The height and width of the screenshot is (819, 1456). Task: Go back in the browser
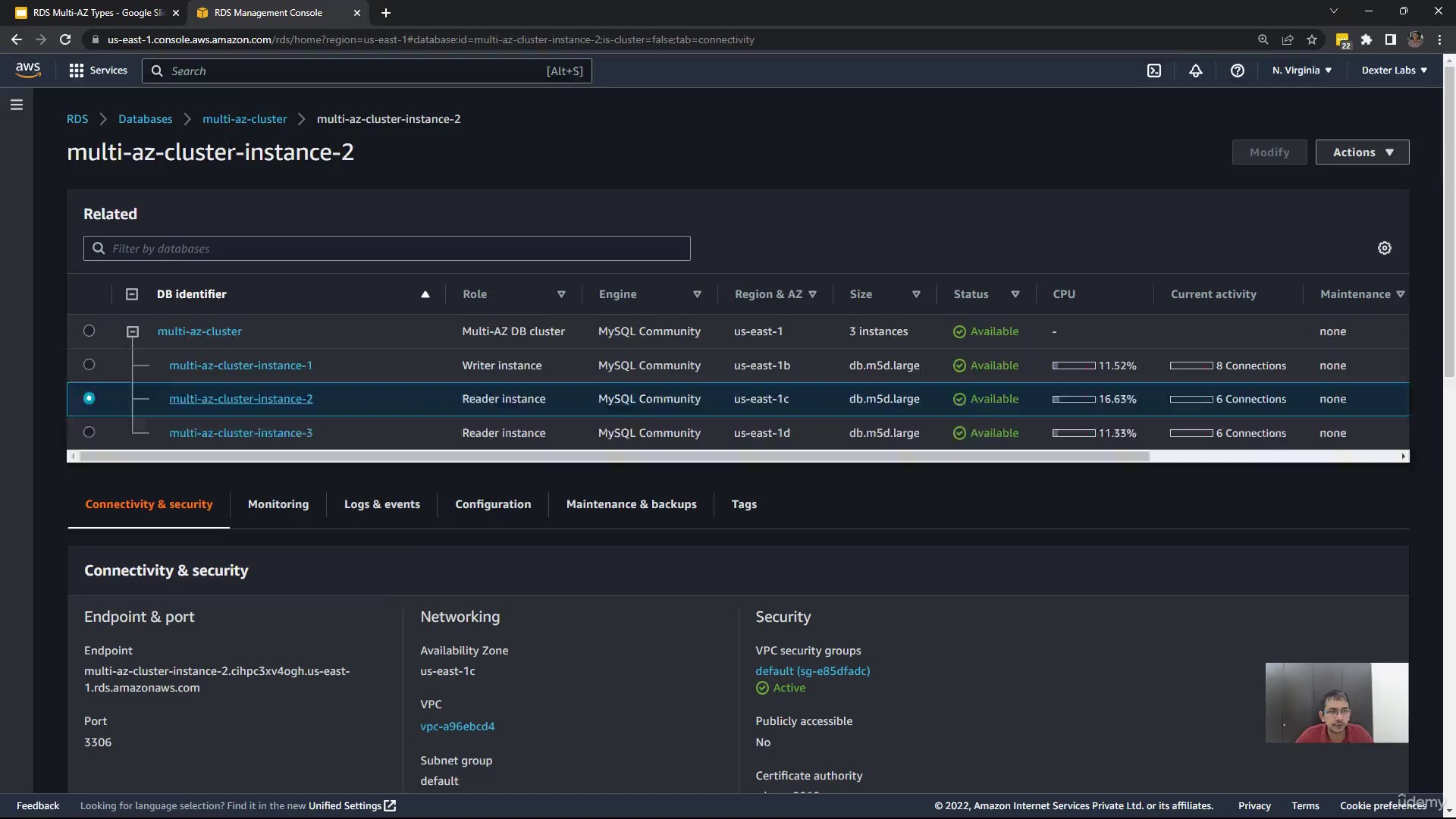point(17,39)
